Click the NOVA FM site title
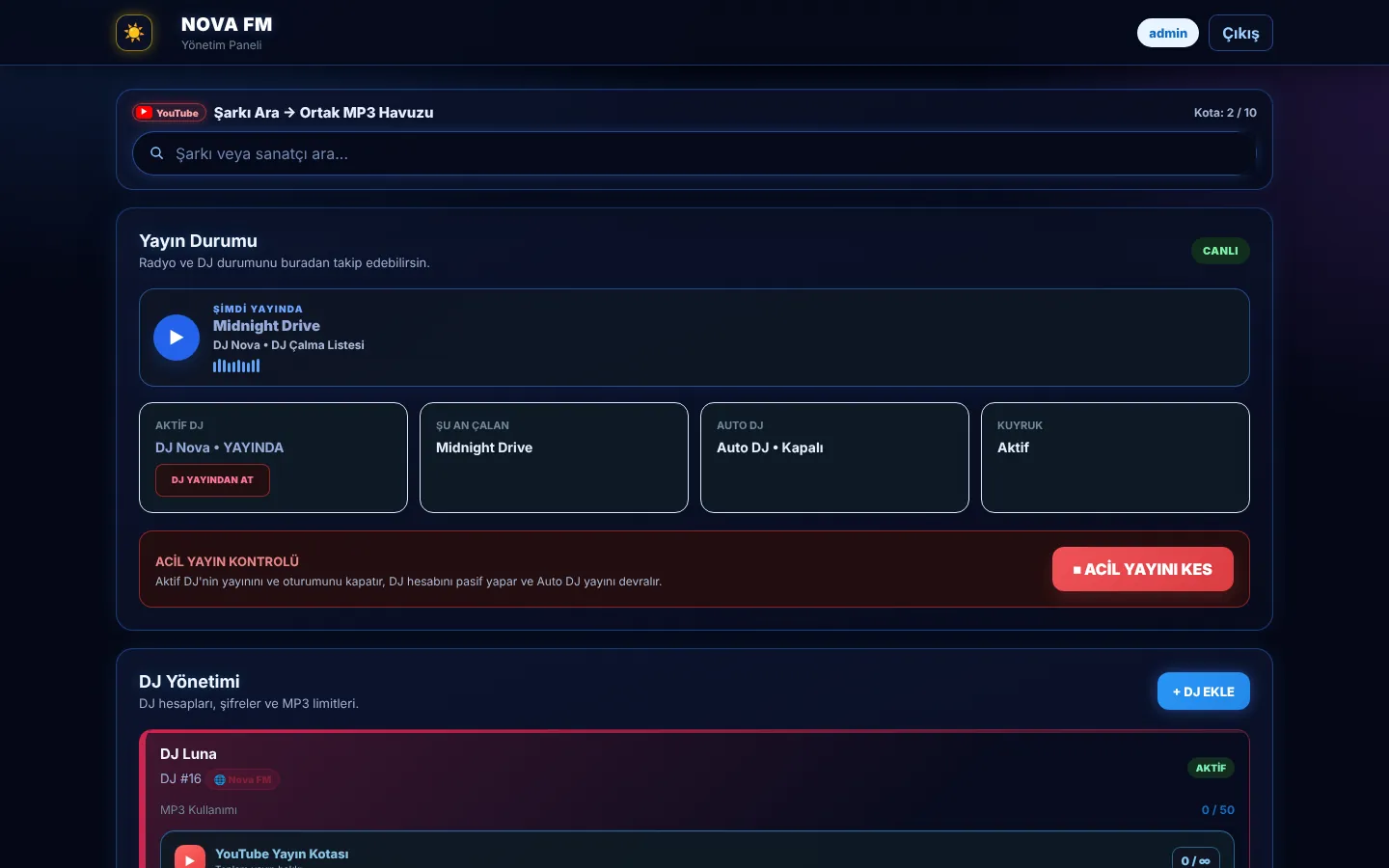 click(227, 24)
